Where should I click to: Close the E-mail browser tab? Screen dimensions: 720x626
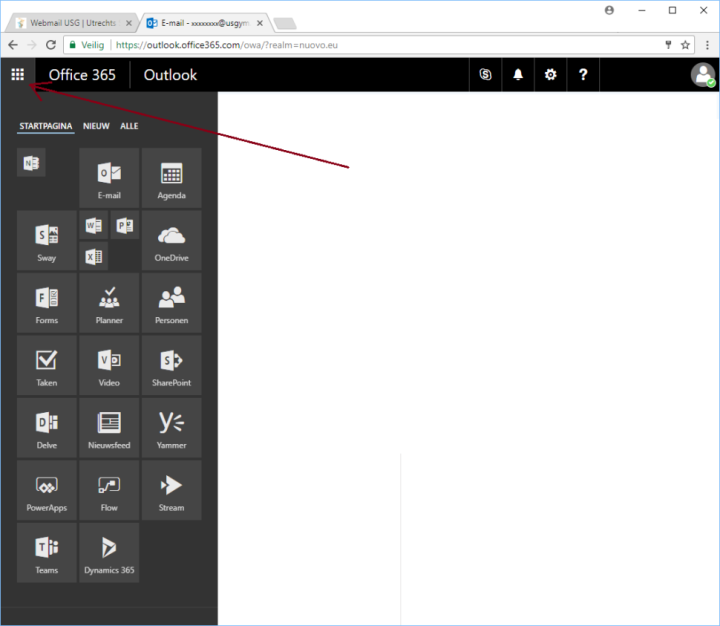[260, 23]
